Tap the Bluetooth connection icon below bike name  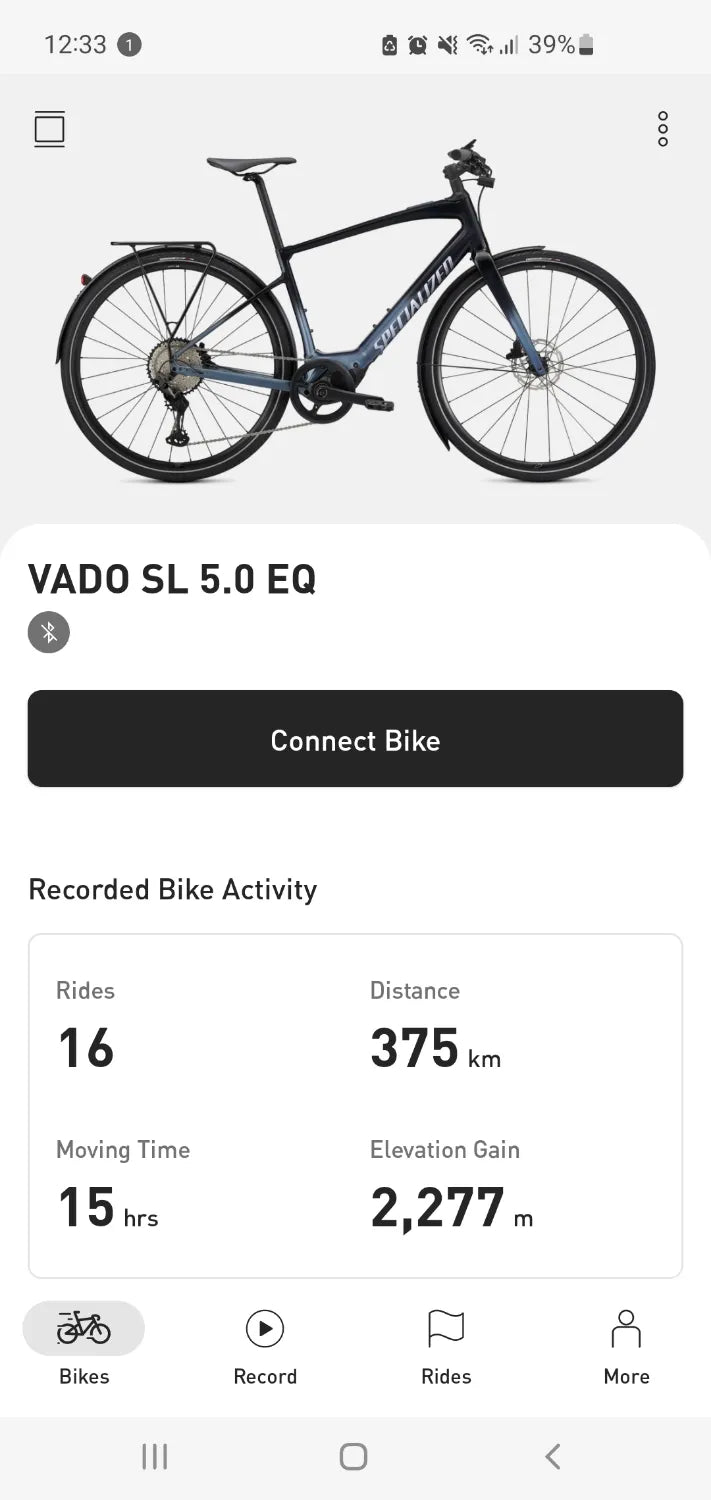click(48, 632)
